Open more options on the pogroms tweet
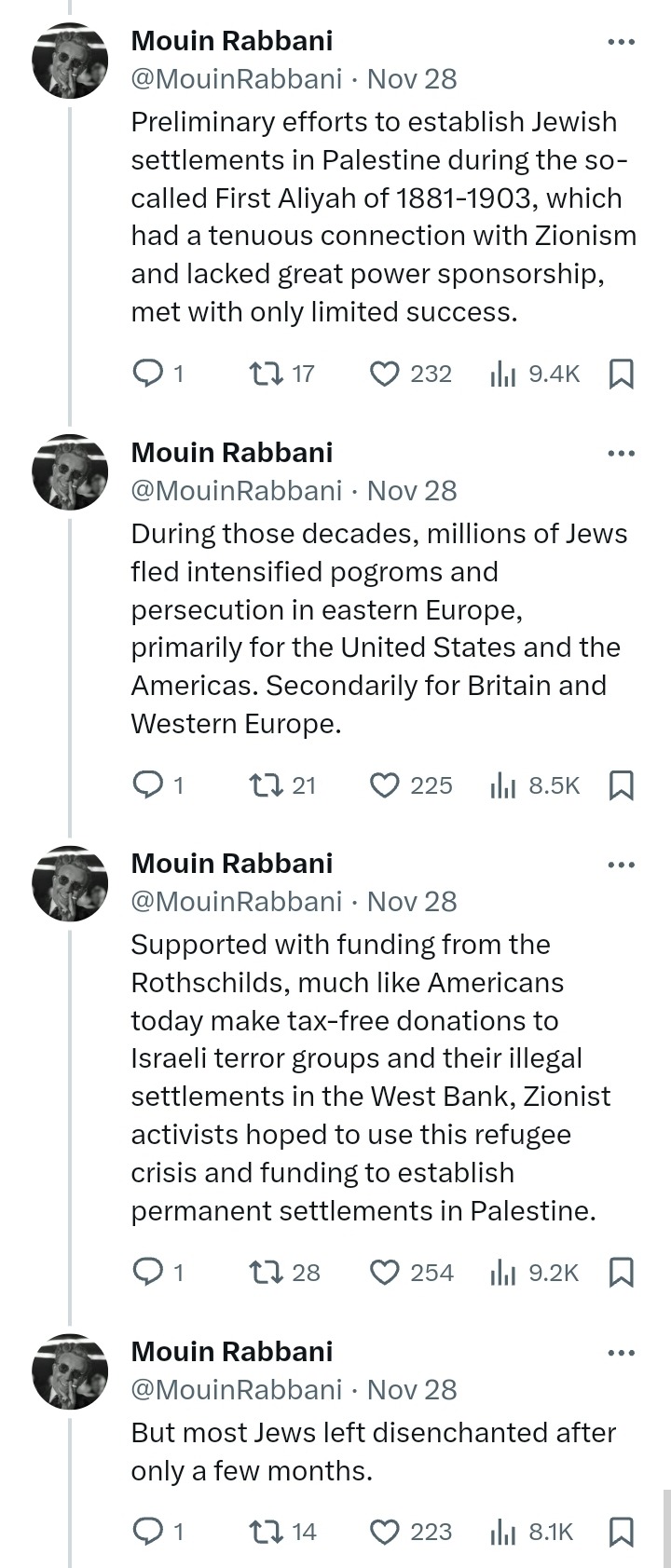The height and width of the screenshot is (1568, 671). [x=621, y=454]
